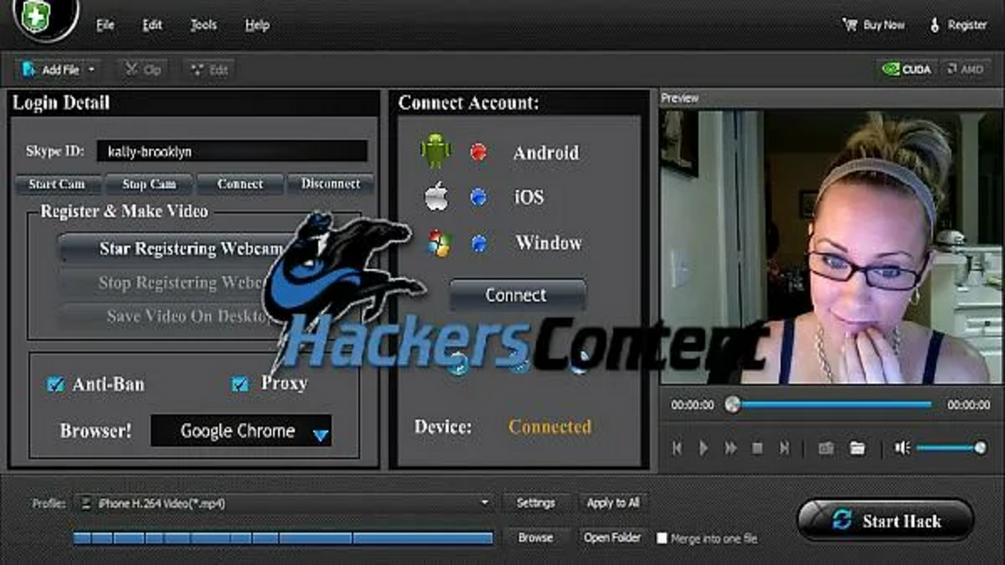Expand the Add File dropdown arrow

[92, 69]
